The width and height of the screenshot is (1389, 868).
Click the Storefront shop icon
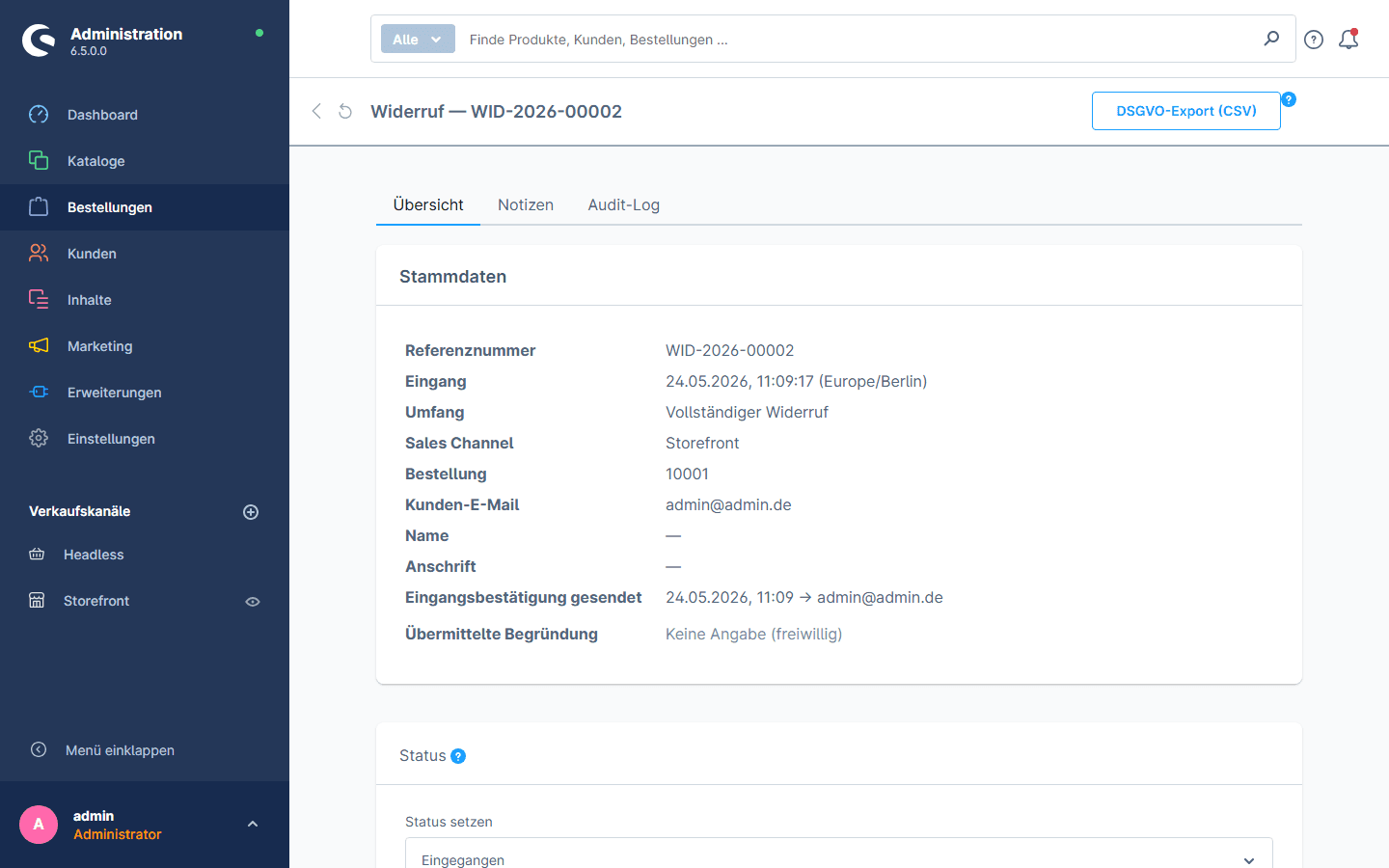(37, 600)
